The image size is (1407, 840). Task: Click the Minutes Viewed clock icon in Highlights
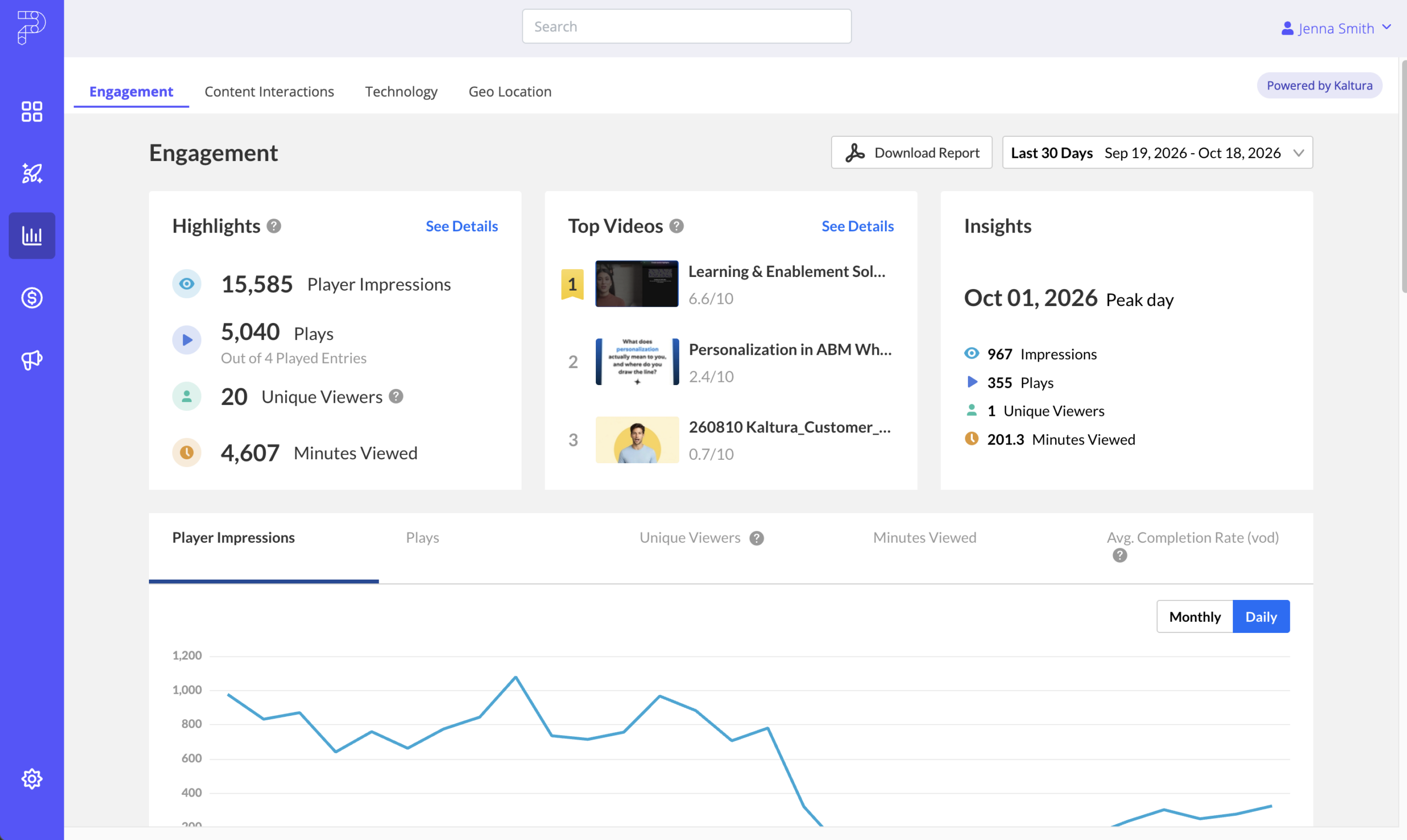point(187,452)
